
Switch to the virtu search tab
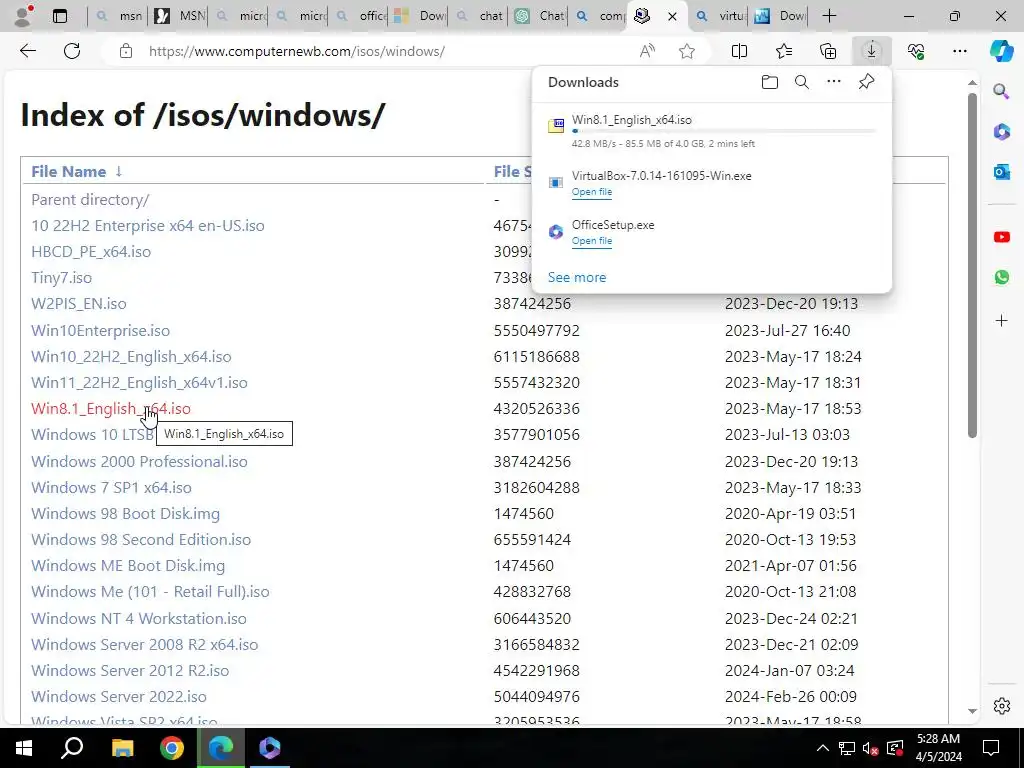pyautogui.click(x=720, y=16)
